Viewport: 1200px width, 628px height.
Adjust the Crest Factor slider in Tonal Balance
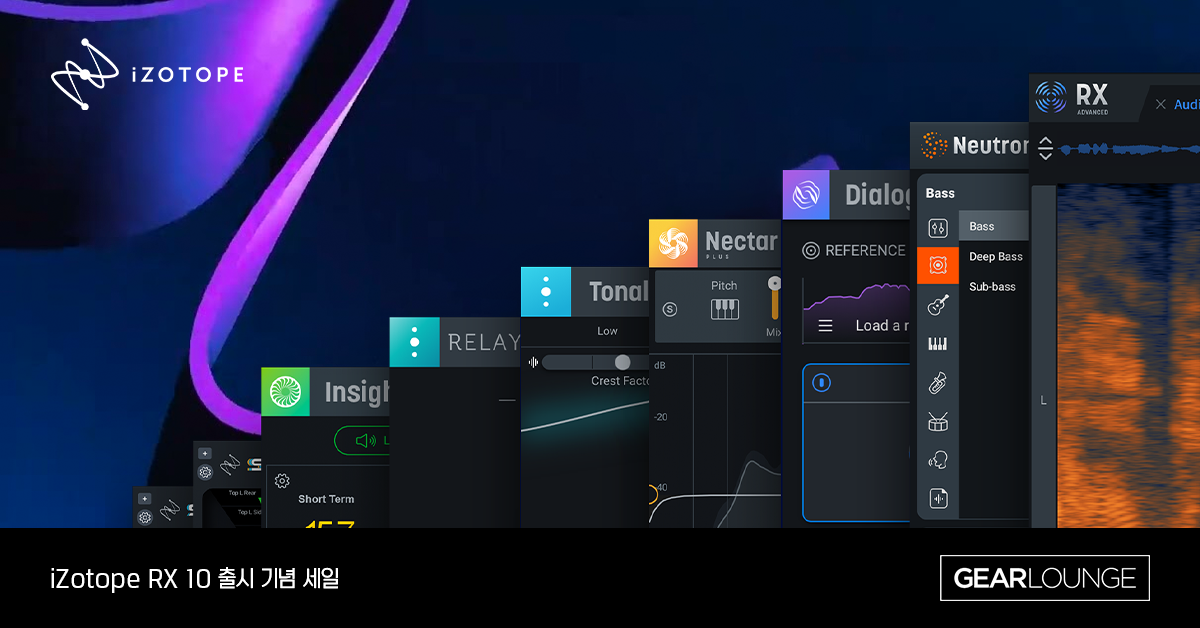[620, 363]
